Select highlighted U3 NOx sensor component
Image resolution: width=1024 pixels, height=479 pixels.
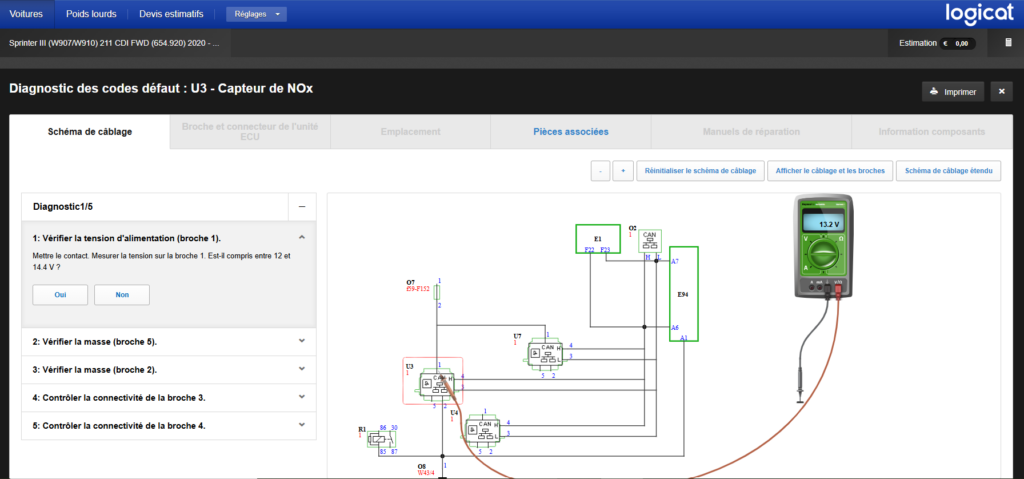(432, 380)
